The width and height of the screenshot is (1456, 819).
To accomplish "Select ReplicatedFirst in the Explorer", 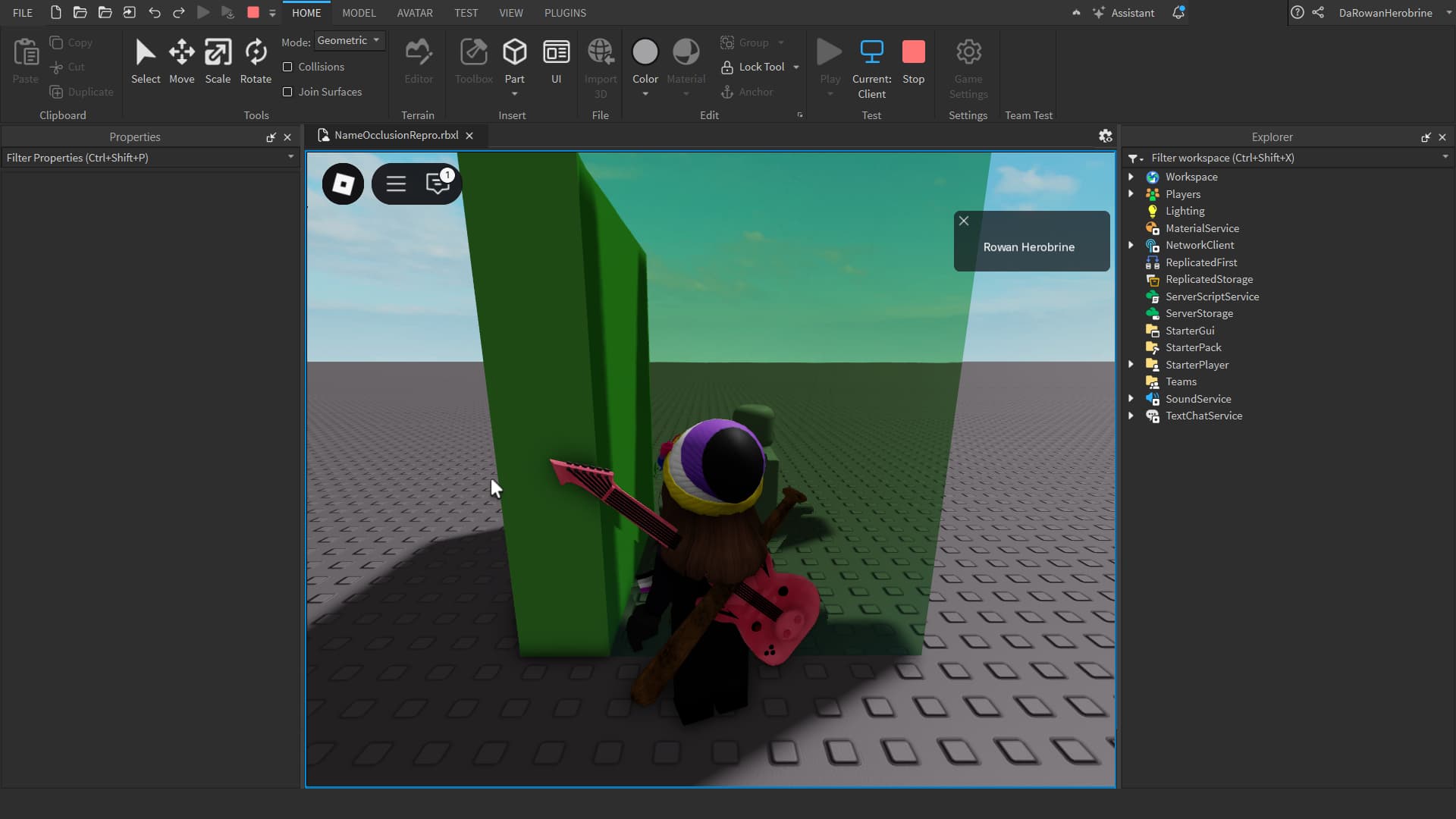I will [1201, 262].
